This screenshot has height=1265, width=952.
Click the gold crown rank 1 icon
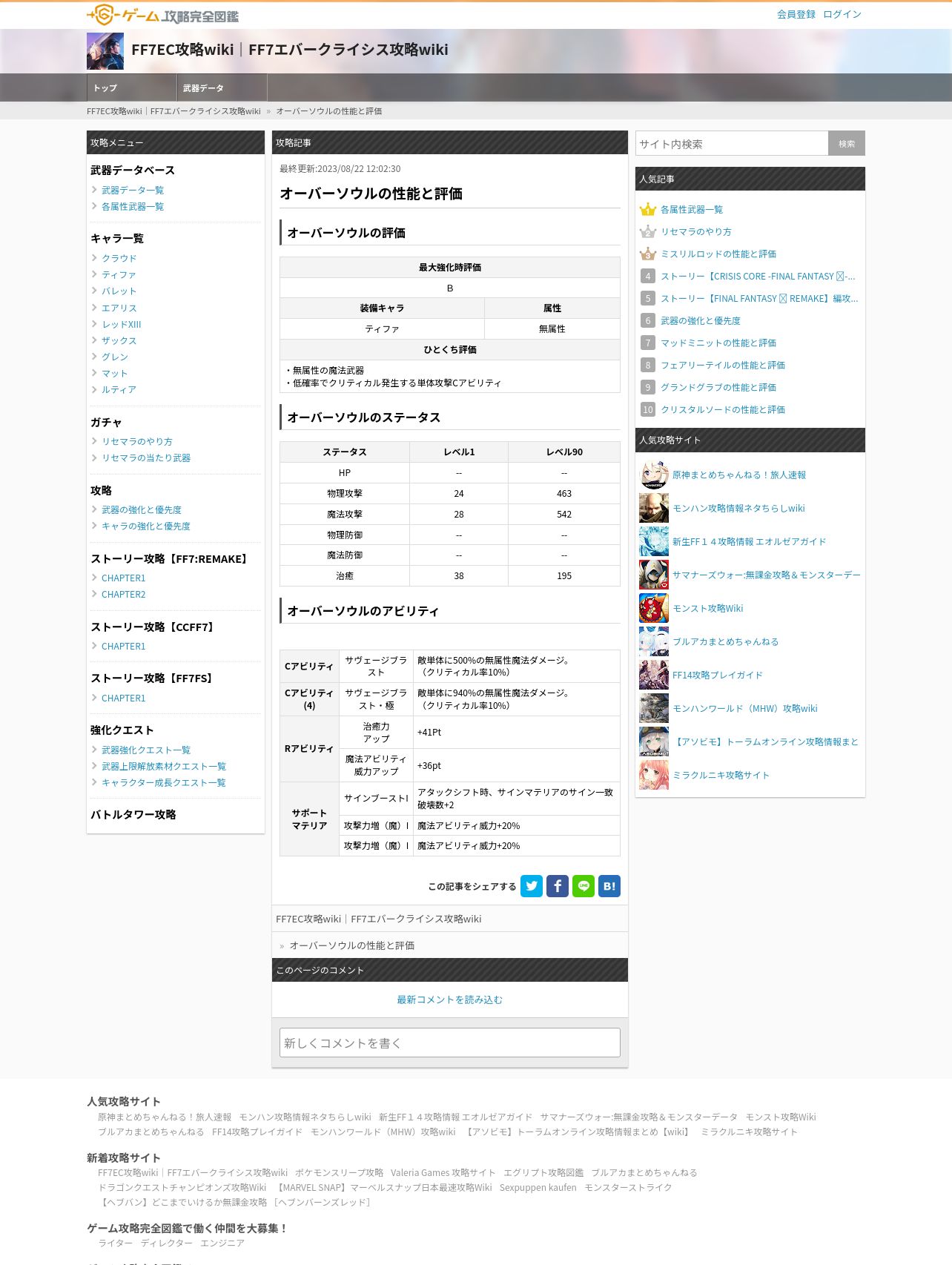tap(648, 209)
